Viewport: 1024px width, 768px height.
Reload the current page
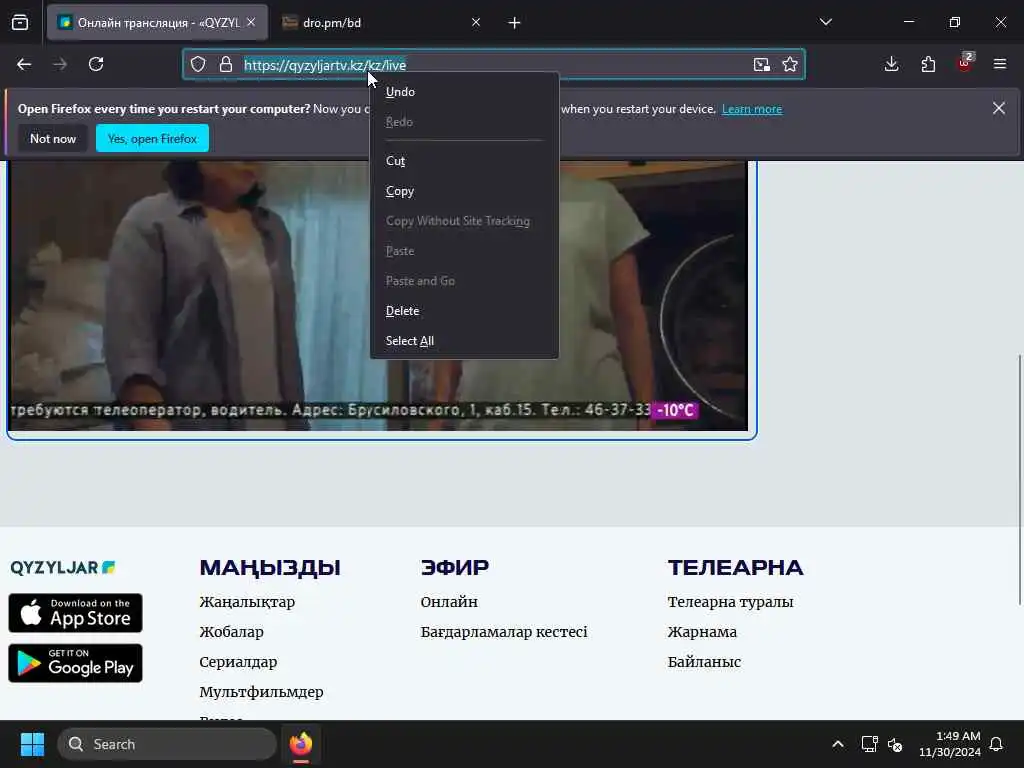96,64
